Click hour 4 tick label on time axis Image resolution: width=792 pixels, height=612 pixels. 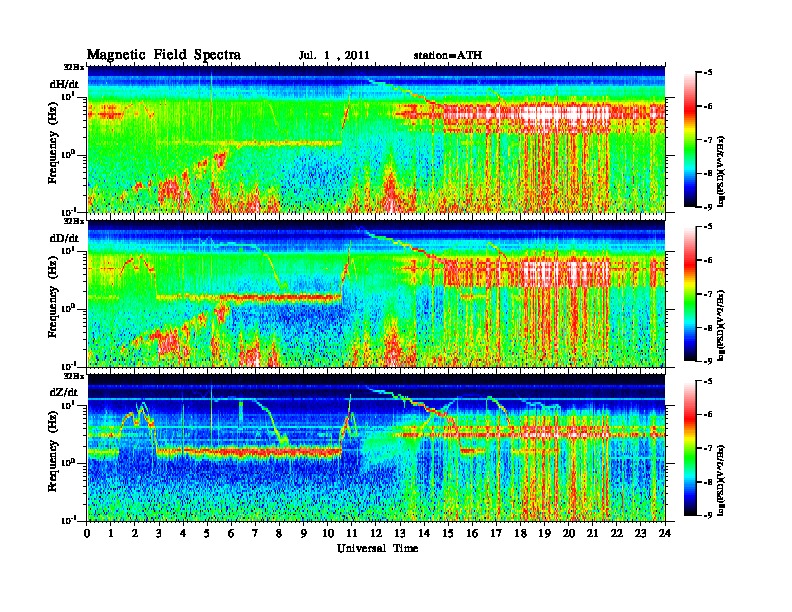(183, 533)
